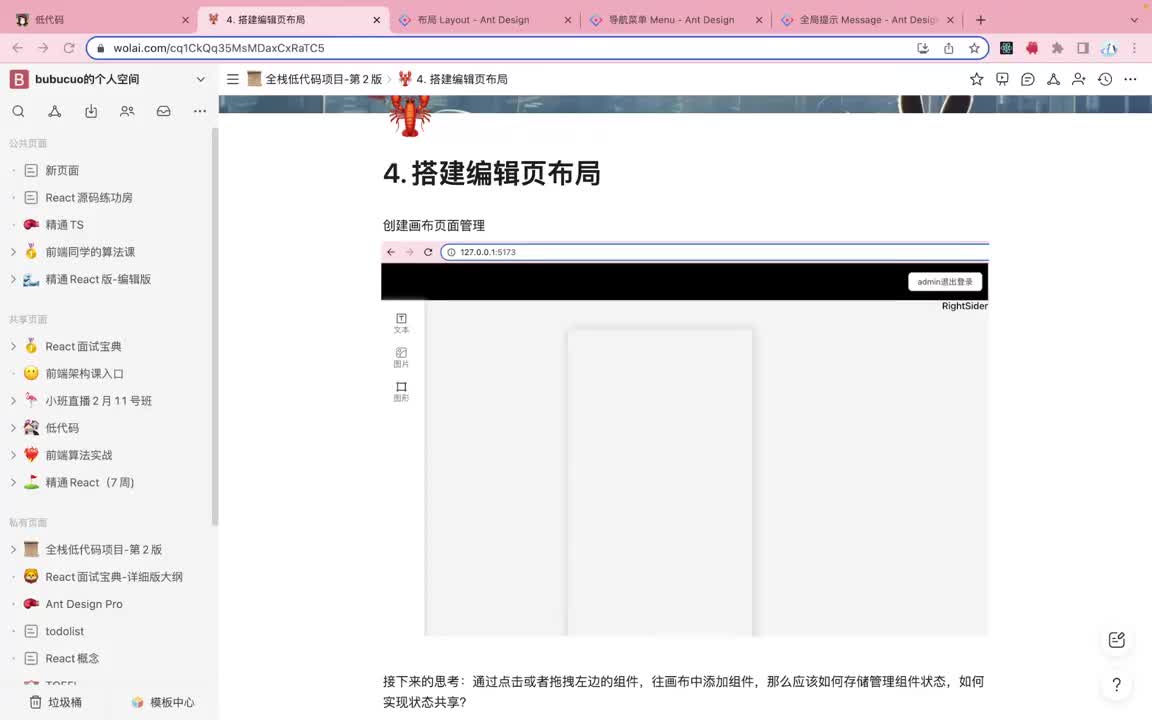
Task: Expand the 低代码 sidebar item
Action: point(13,428)
